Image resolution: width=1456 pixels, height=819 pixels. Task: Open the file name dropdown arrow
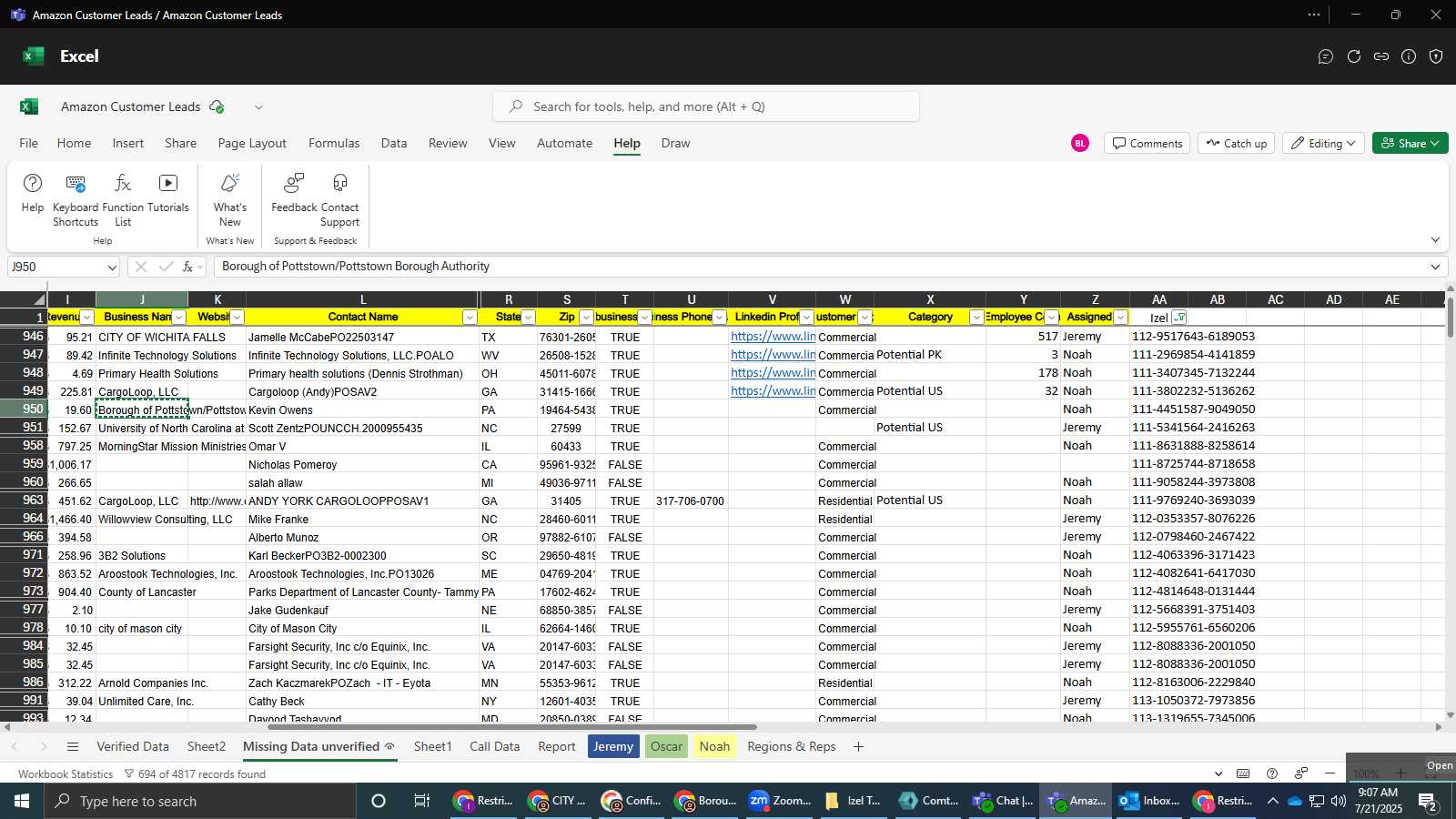[x=258, y=106]
